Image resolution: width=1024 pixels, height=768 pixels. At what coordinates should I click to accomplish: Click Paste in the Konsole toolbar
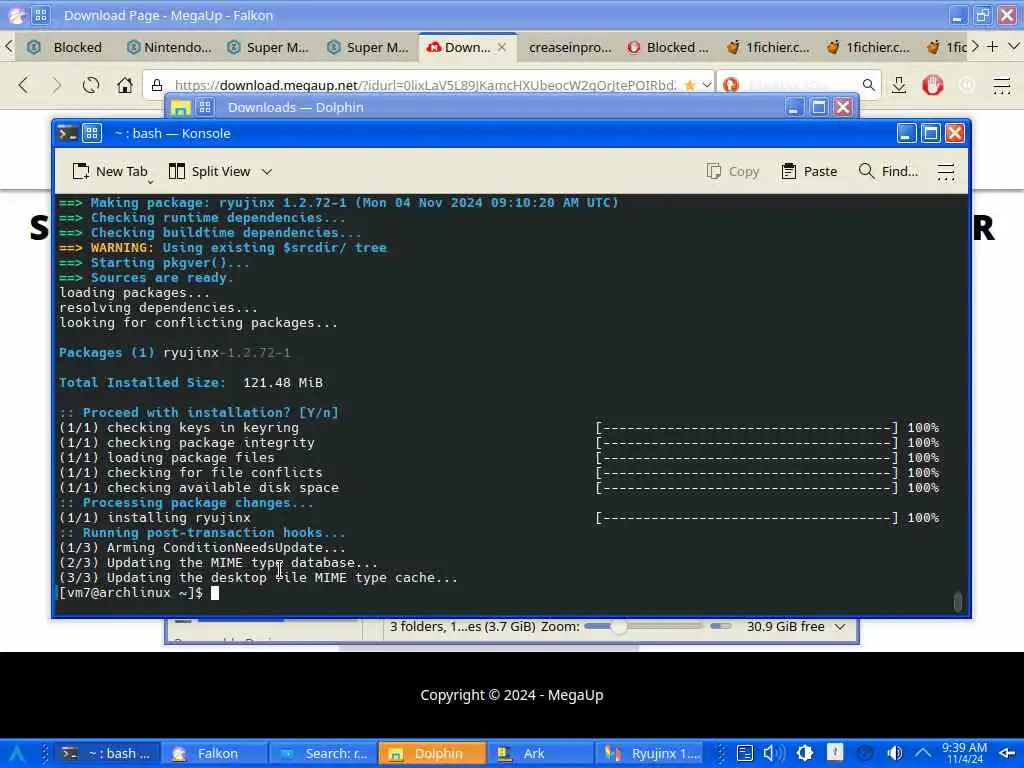click(x=809, y=171)
